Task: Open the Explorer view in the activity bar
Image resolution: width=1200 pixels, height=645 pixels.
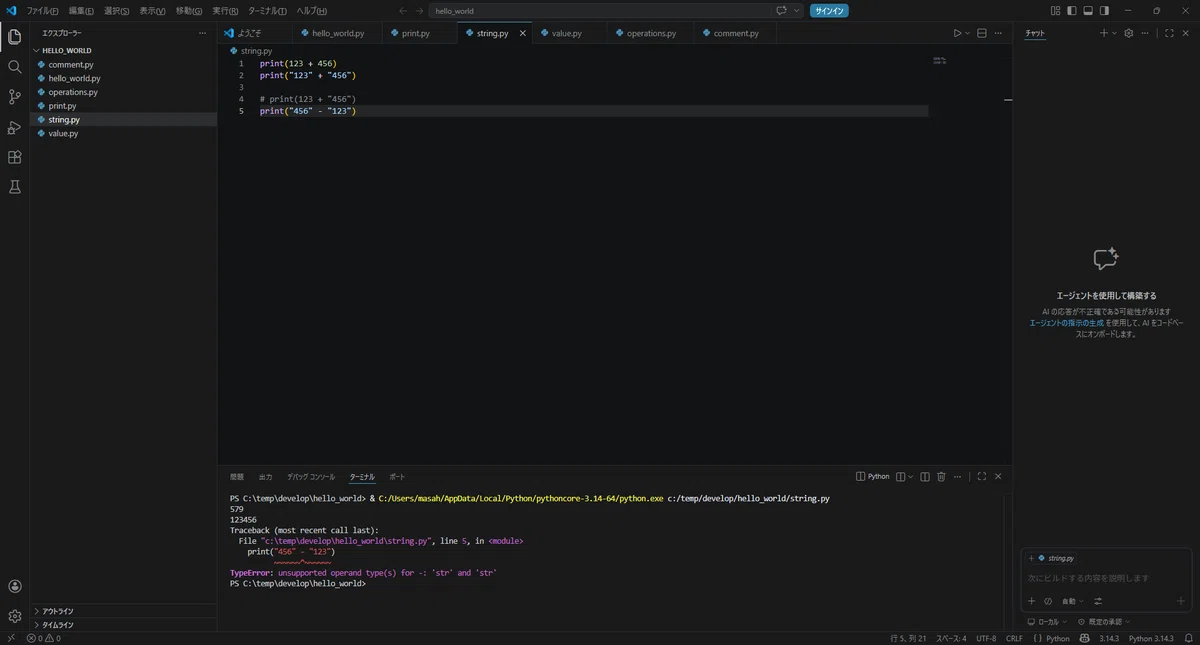Action: click(15, 37)
